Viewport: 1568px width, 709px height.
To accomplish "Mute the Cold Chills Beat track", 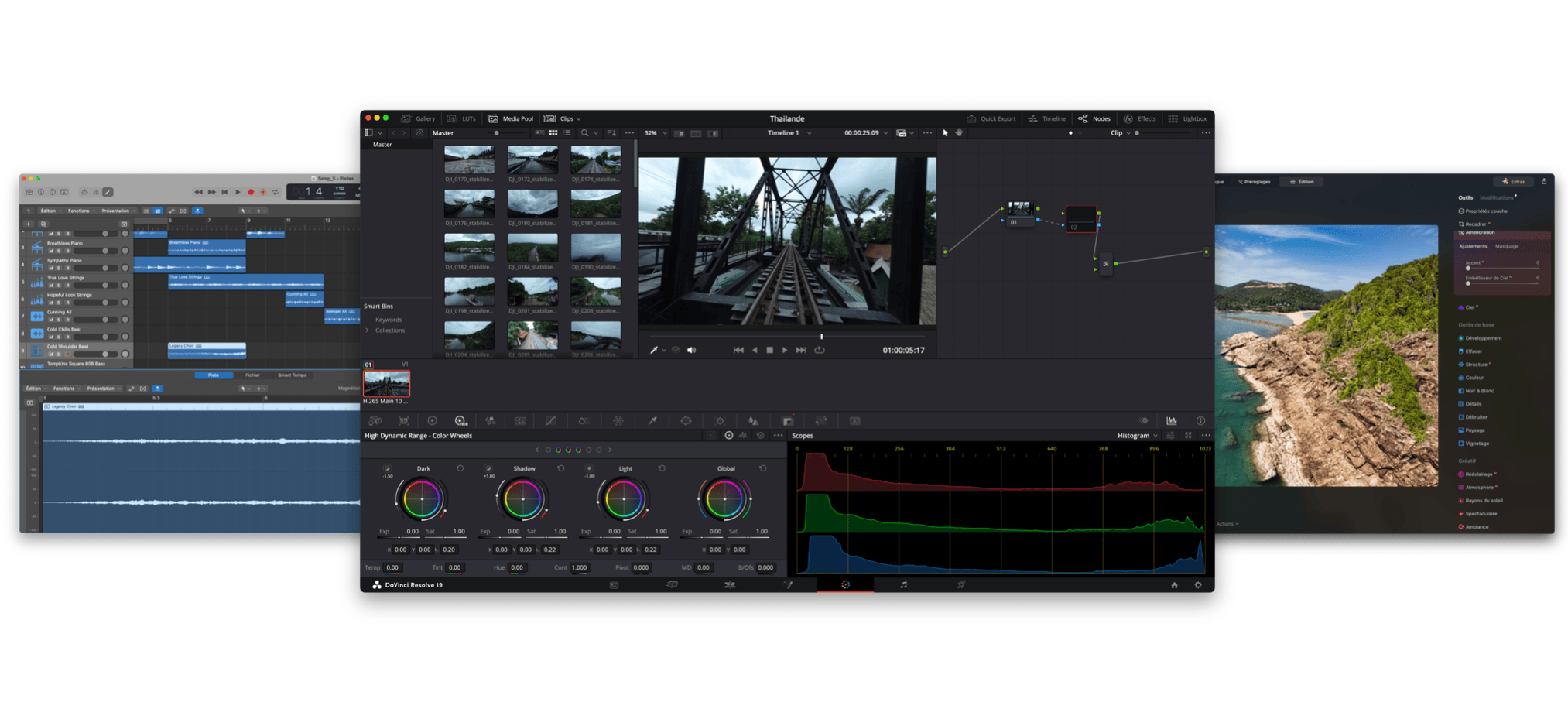I will point(51,337).
